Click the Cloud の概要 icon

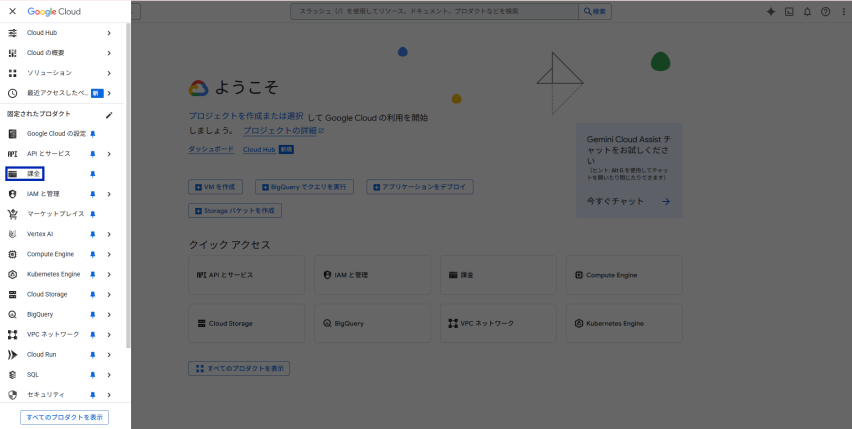(x=12, y=53)
